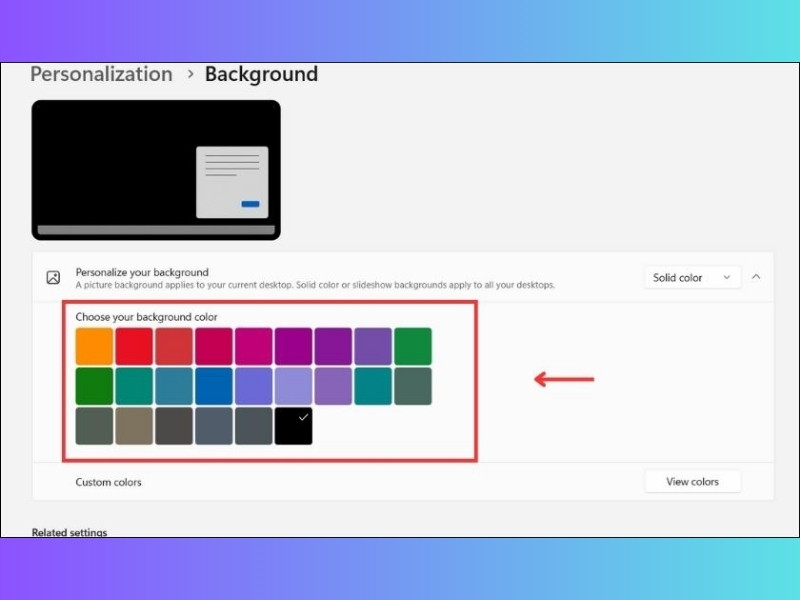
Task: Click the Personalize your background title text
Action: (142, 272)
